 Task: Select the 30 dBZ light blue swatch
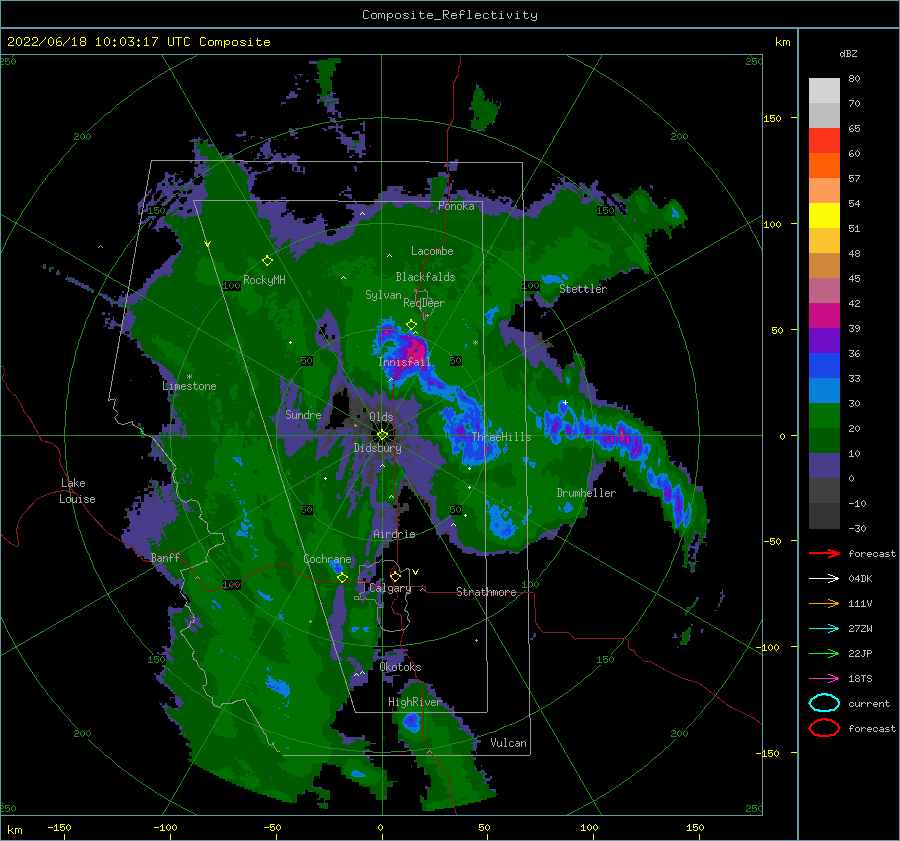pyautogui.click(x=824, y=390)
